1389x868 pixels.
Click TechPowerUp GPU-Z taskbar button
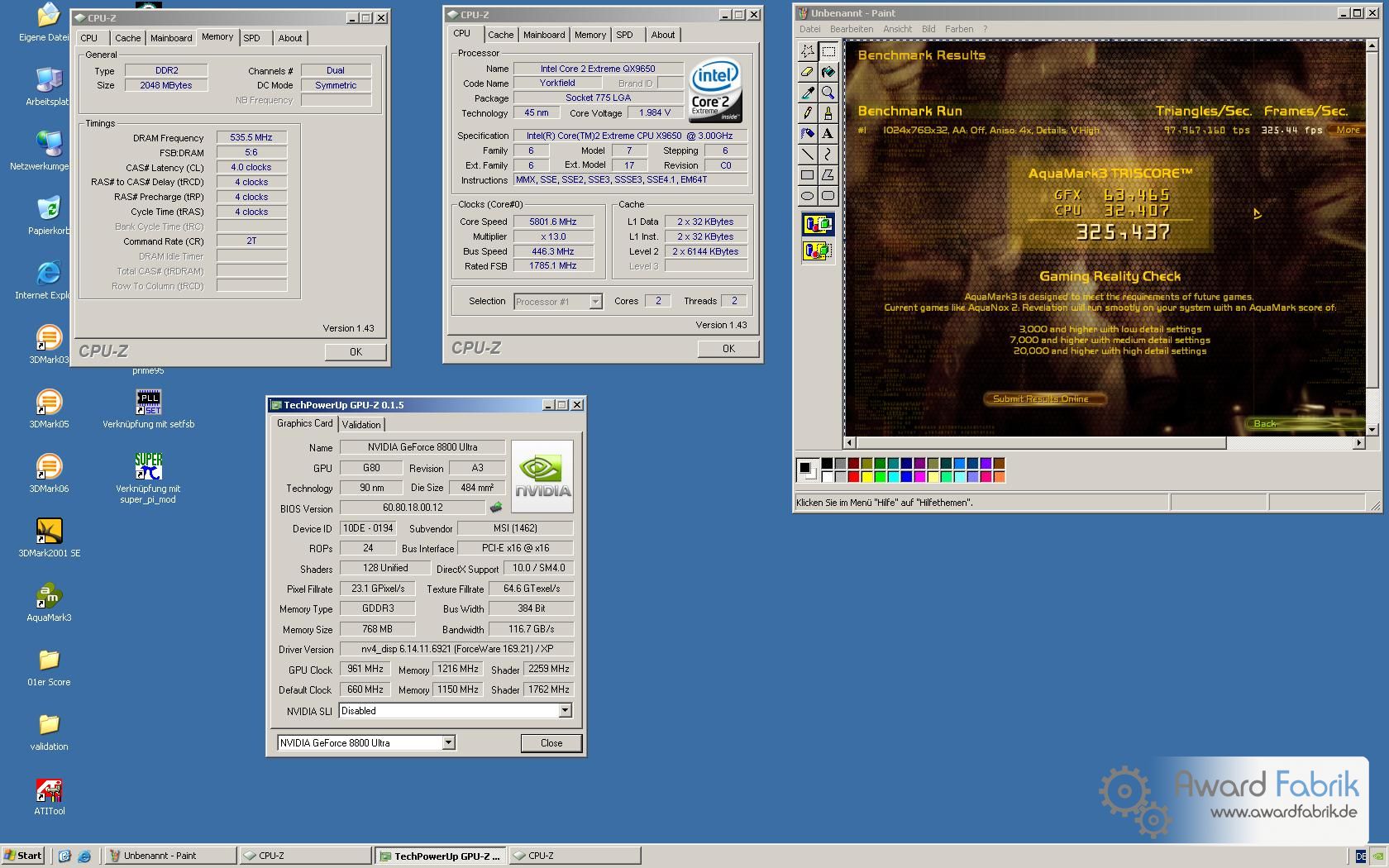click(439, 856)
